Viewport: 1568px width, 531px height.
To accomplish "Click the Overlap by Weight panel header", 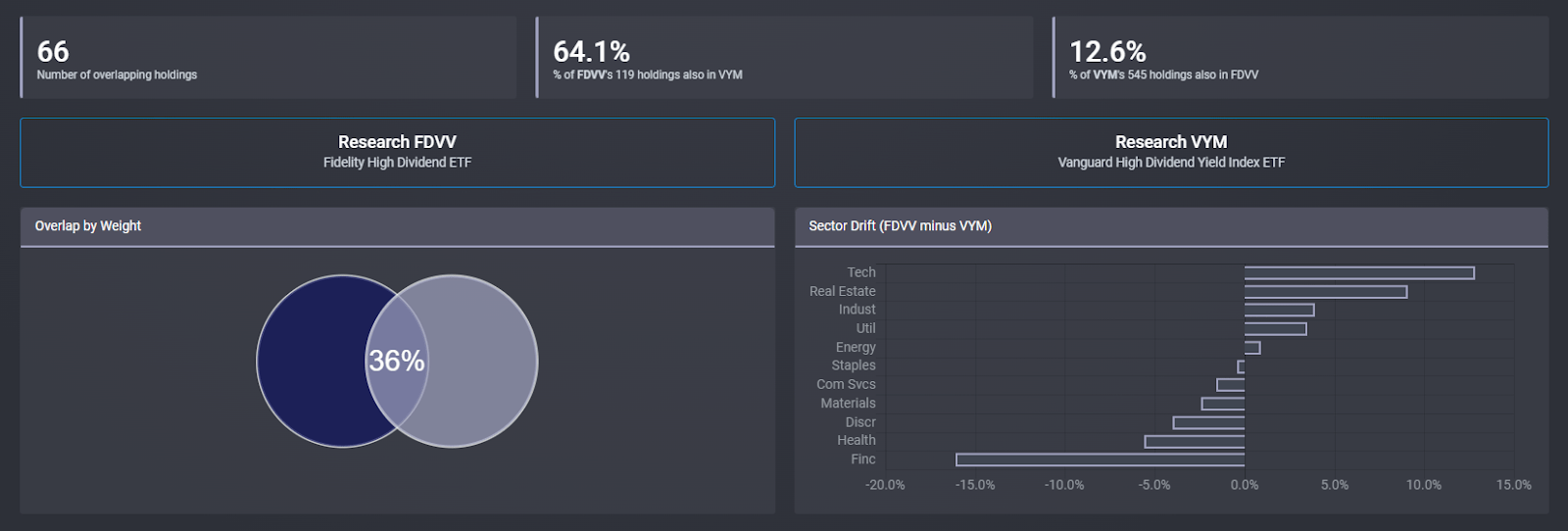I will coord(397,226).
